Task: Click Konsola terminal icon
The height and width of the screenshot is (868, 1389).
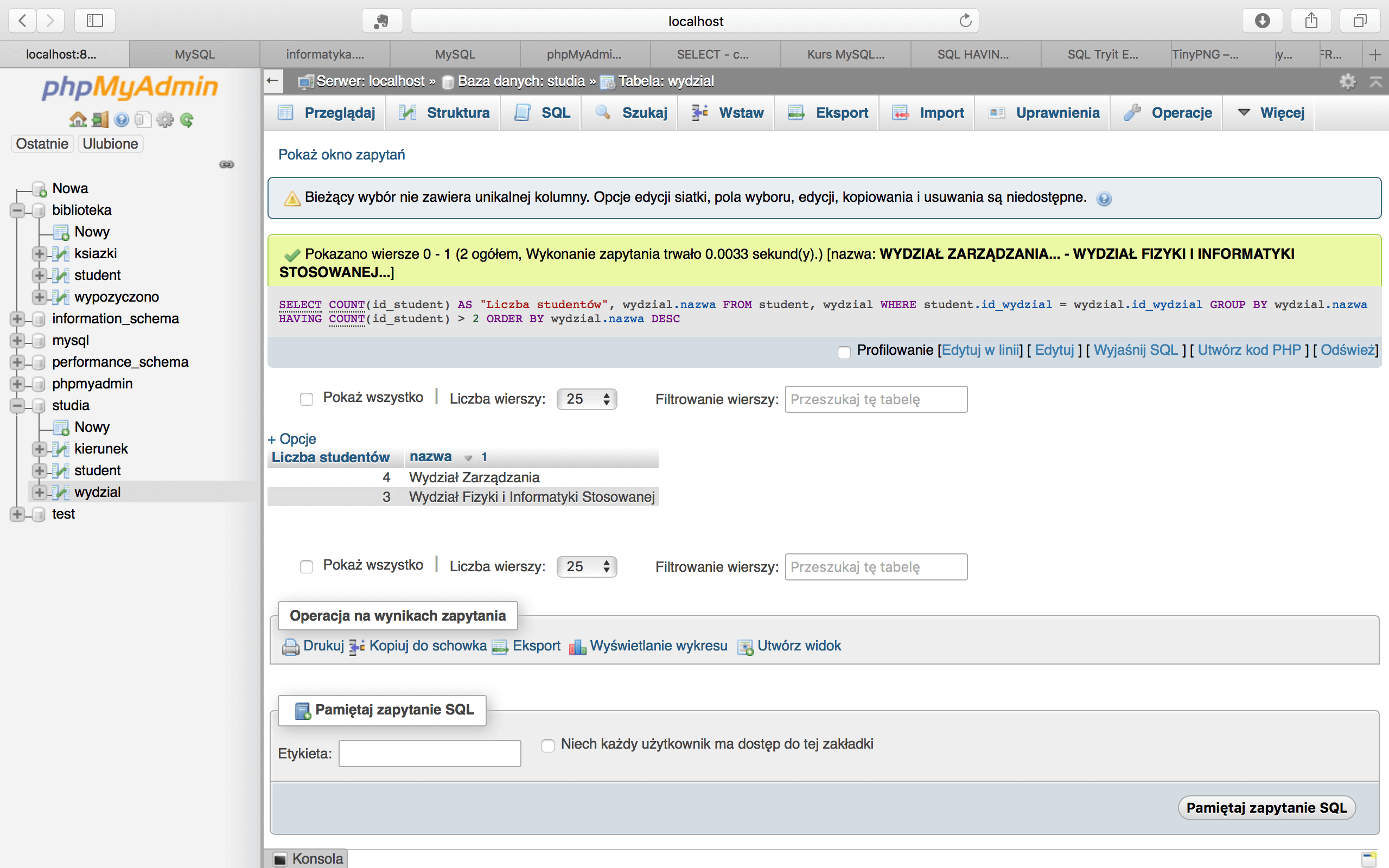Action: [280, 859]
